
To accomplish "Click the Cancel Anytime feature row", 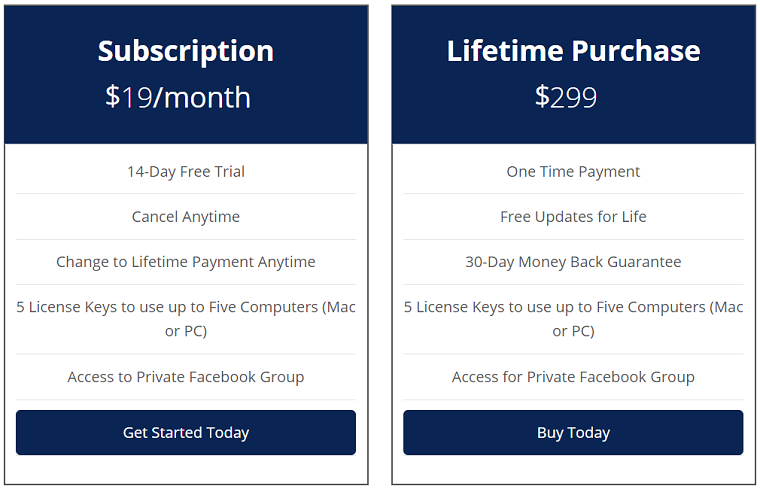I will [x=186, y=217].
